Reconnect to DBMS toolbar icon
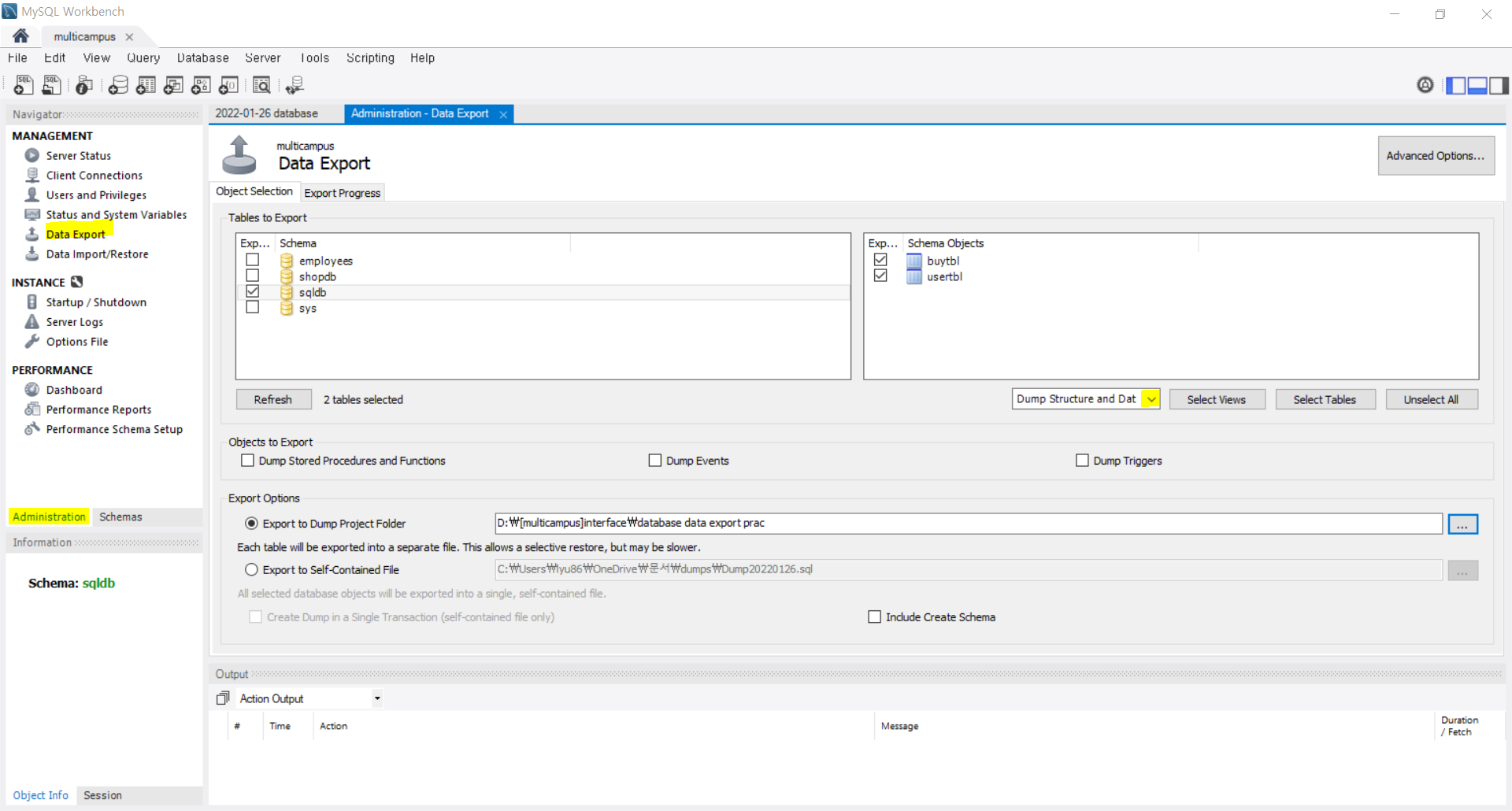The image size is (1512, 811). (x=295, y=85)
